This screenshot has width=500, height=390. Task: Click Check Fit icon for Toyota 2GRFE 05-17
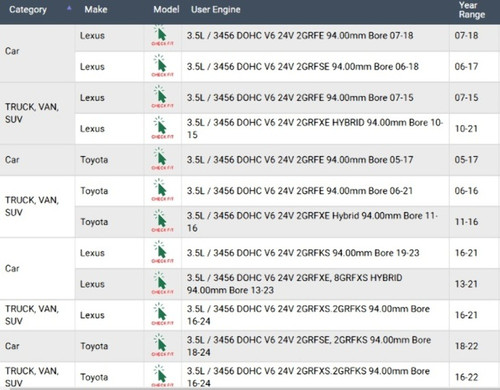162,159
